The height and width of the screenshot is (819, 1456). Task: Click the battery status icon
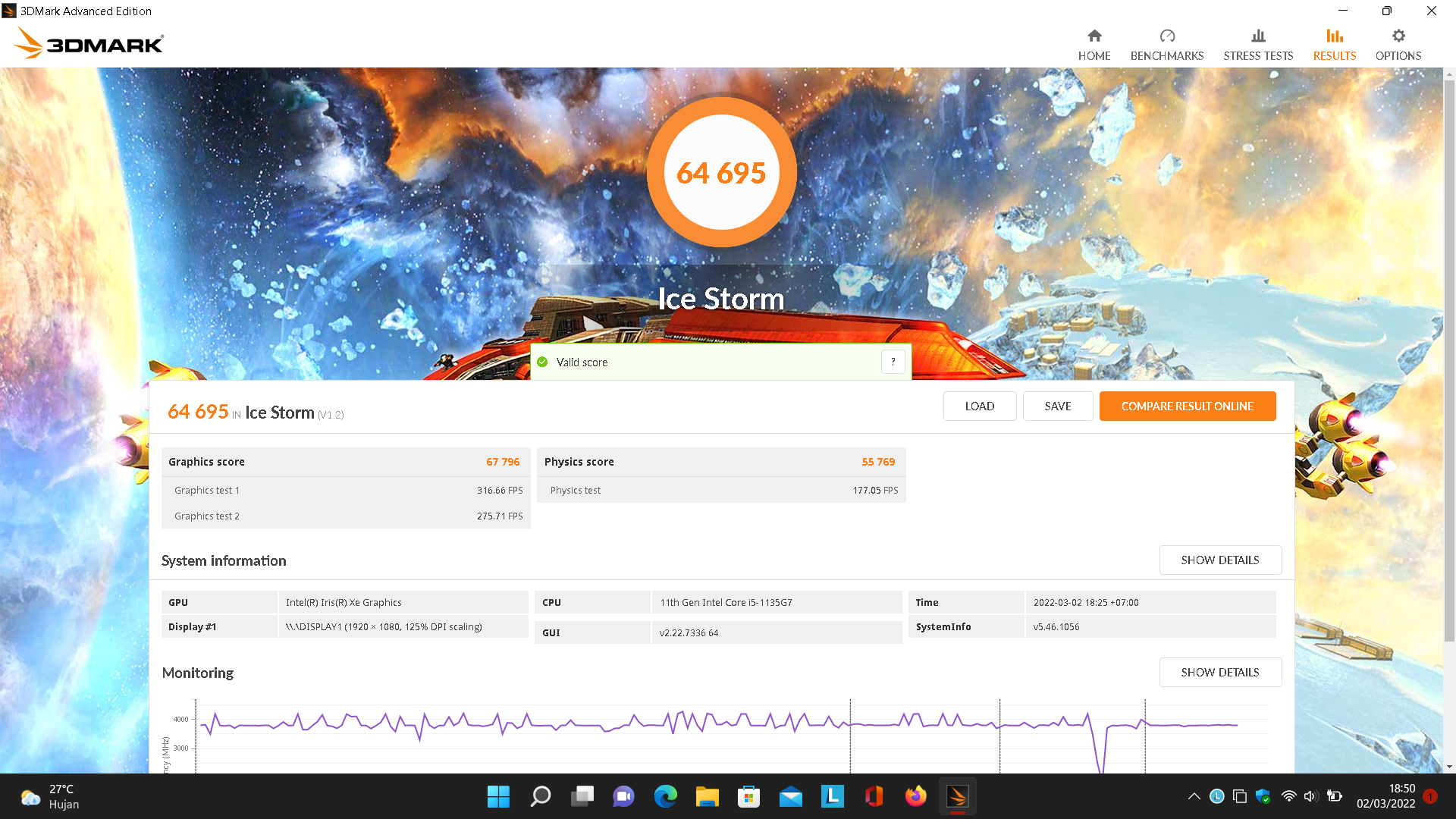click(x=1335, y=796)
